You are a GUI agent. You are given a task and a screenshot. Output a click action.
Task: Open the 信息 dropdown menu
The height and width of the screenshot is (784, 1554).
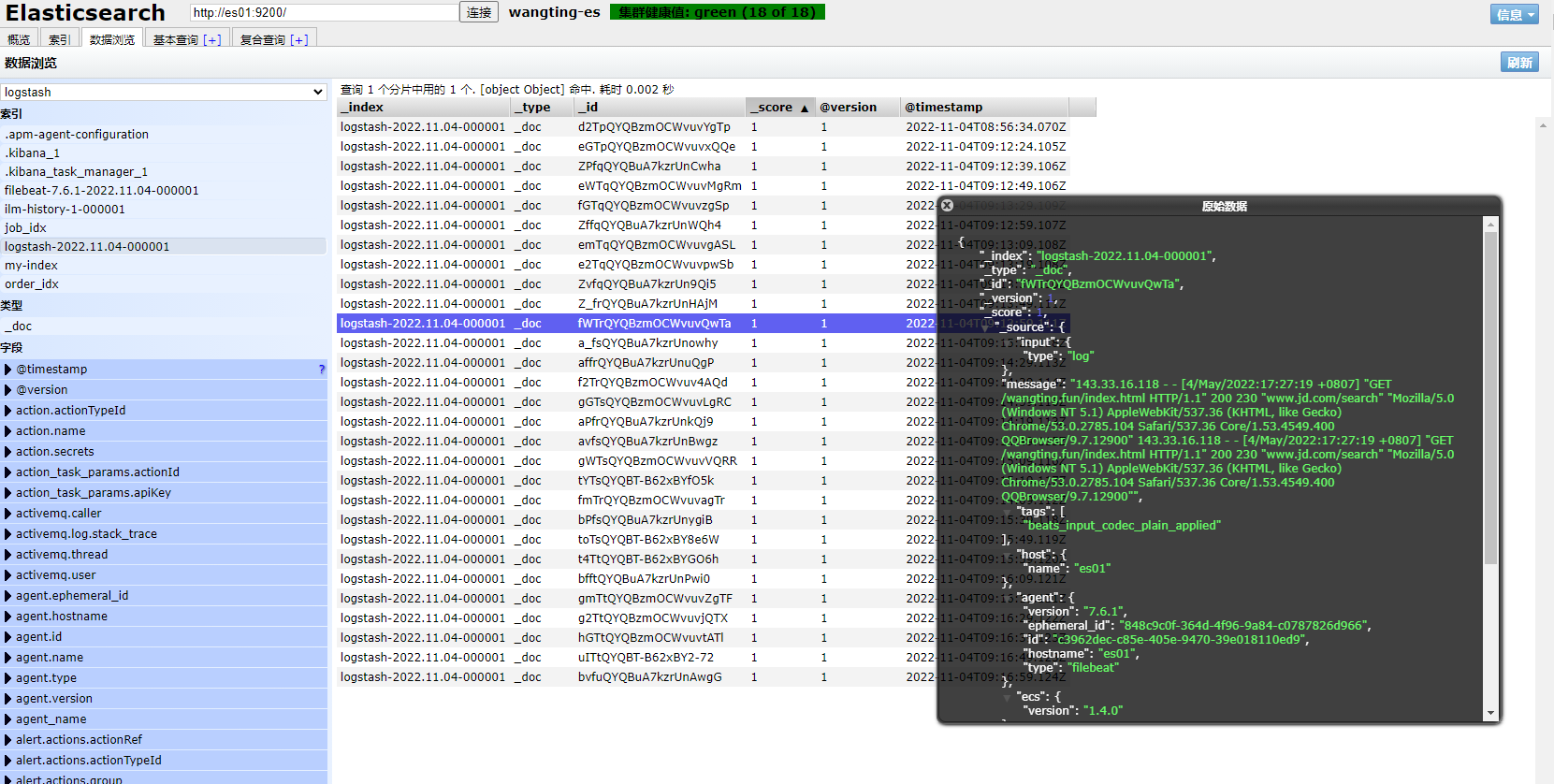pyautogui.click(x=1515, y=14)
